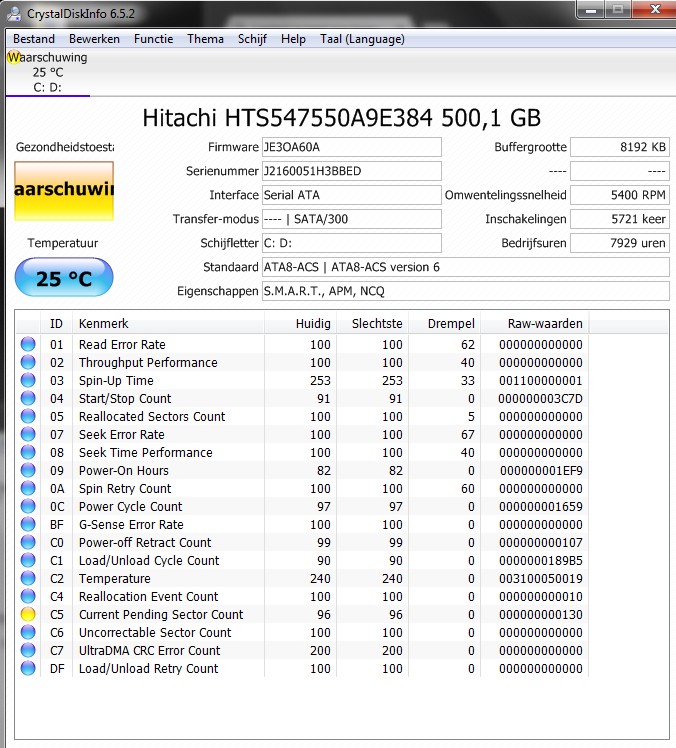The image size is (676, 748).
Task: Click status dot for Throughput Performance
Action: [28, 363]
